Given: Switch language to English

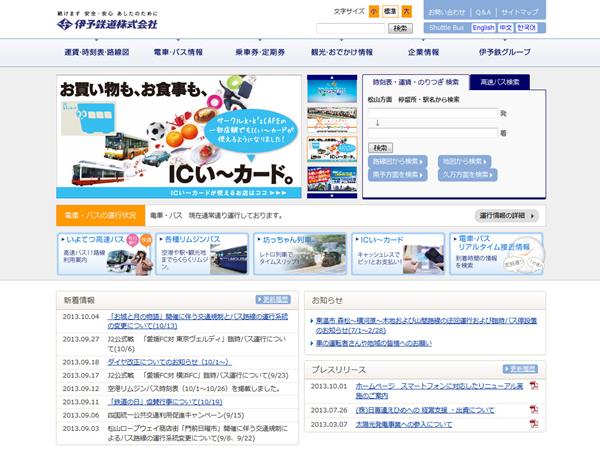Looking at the screenshot, I should pyautogui.click(x=483, y=28).
